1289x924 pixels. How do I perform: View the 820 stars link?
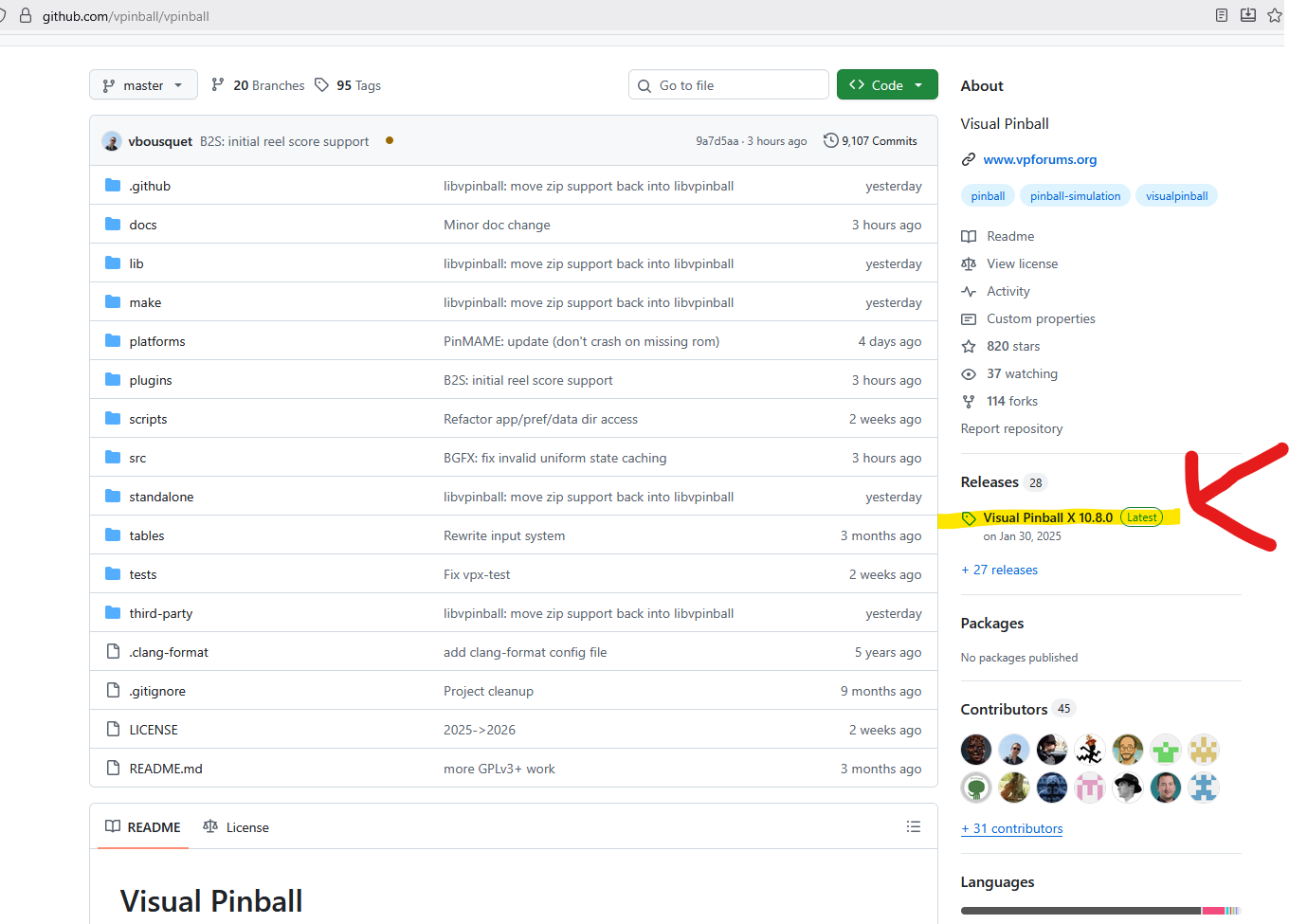(x=1001, y=346)
